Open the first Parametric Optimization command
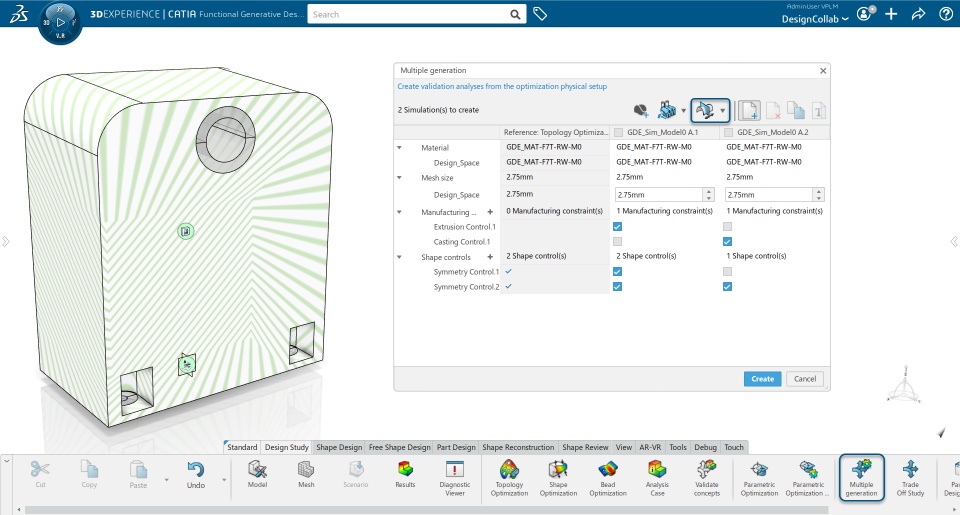 click(759, 478)
